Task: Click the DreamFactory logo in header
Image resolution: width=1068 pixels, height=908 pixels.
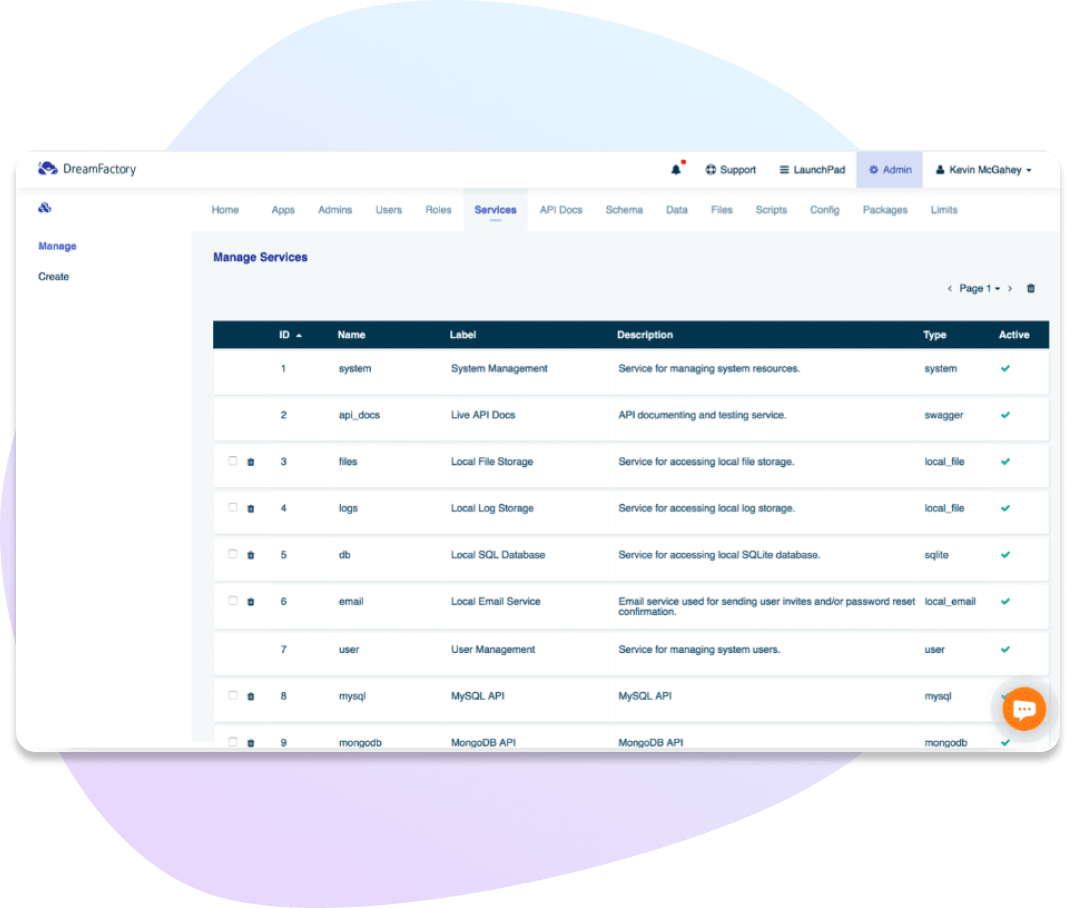Action: 87,168
